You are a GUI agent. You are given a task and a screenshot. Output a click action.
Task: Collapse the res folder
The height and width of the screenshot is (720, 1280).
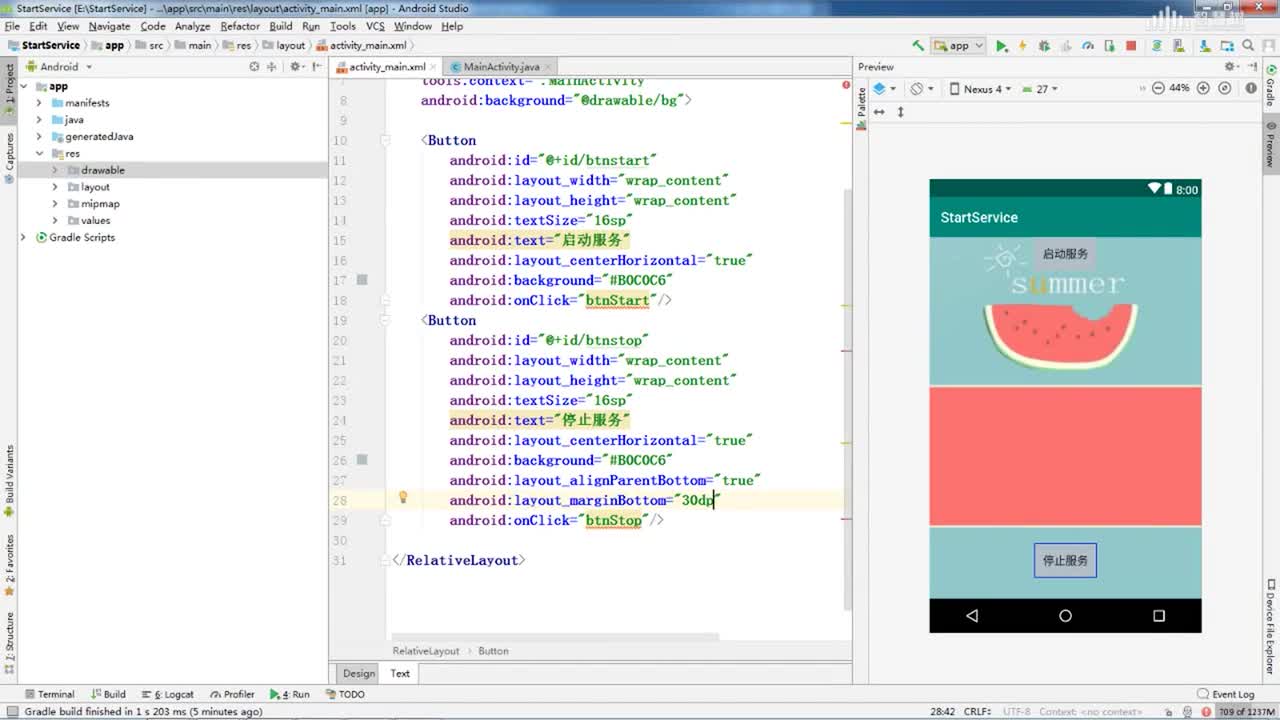39,154
